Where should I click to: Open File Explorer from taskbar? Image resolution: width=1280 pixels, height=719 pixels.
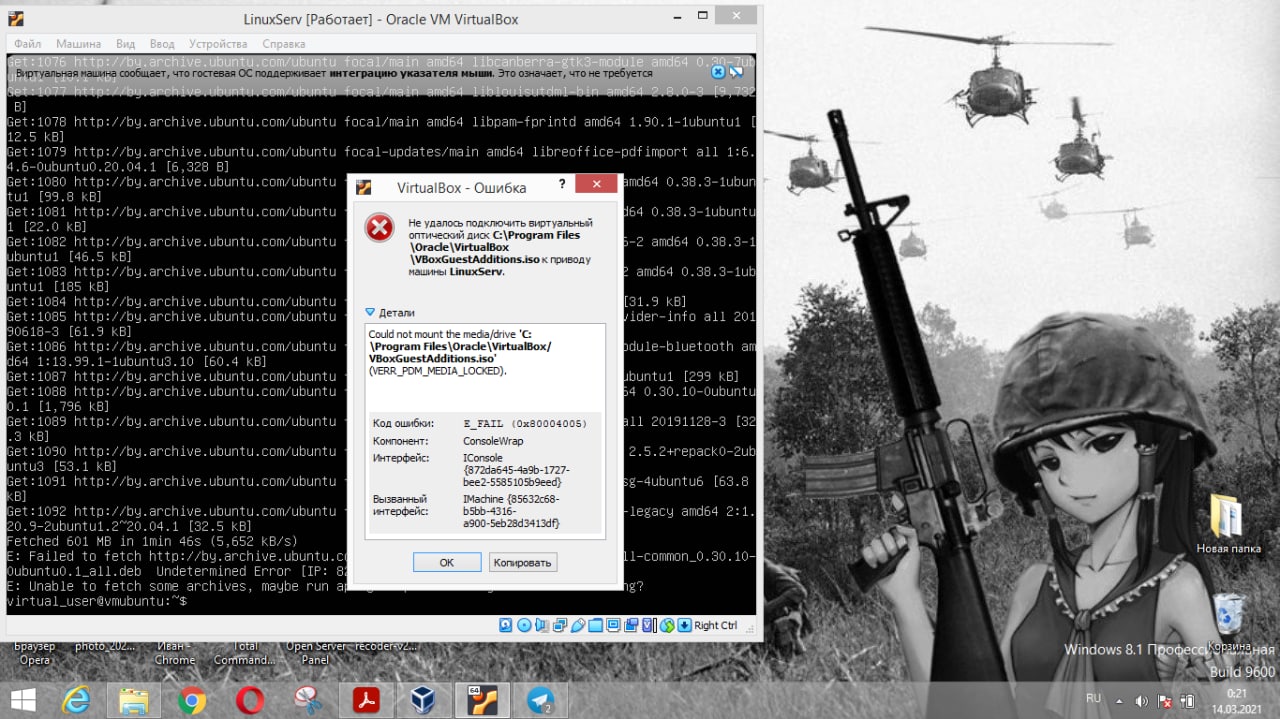point(134,699)
